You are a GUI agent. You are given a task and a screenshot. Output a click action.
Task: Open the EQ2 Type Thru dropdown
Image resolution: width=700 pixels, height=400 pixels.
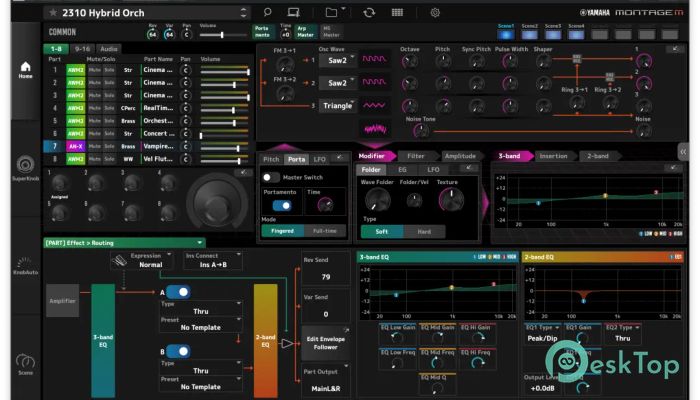(x=623, y=339)
